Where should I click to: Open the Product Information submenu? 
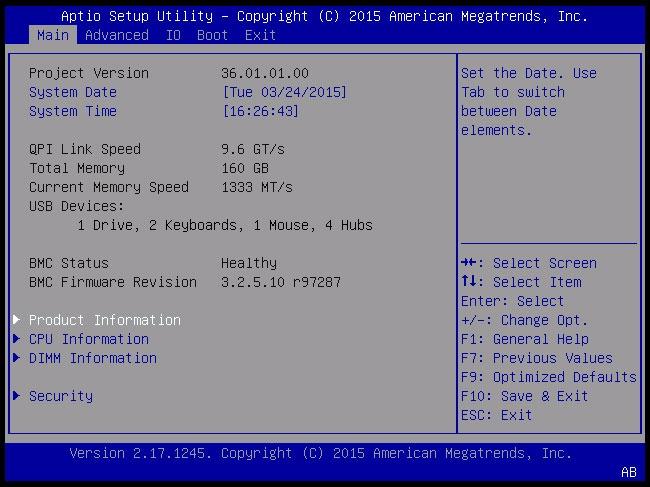[x=104, y=320]
